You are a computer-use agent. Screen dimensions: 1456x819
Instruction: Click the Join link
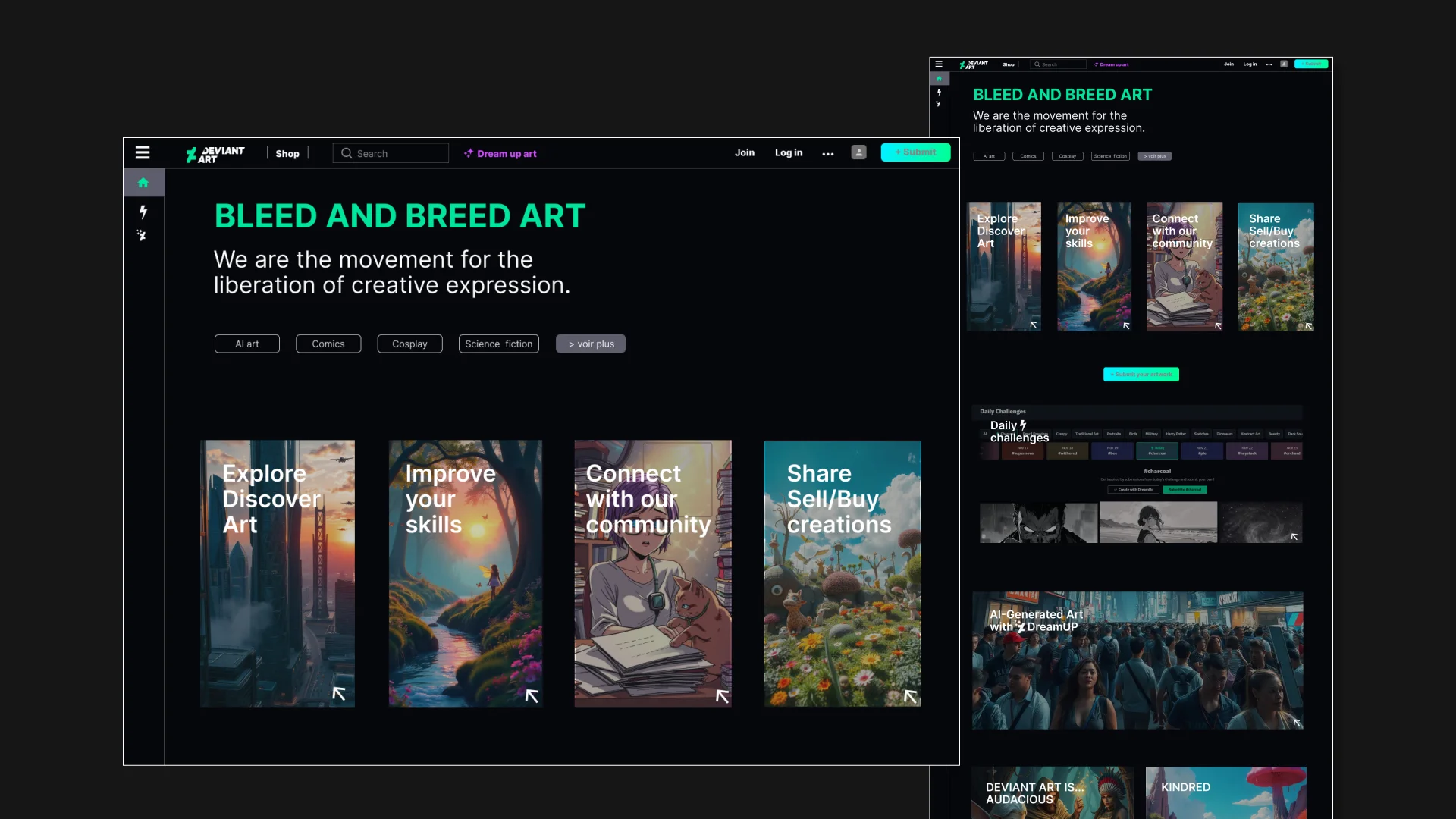745,152
